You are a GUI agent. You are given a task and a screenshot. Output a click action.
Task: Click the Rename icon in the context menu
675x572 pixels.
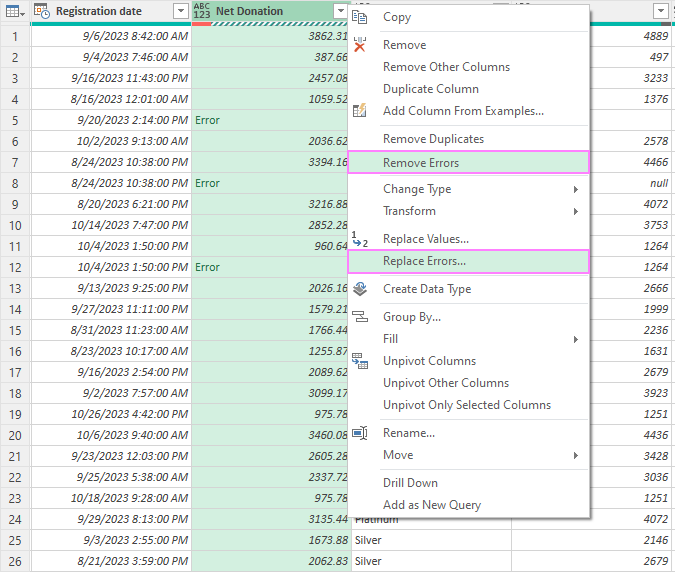(360, 433)
